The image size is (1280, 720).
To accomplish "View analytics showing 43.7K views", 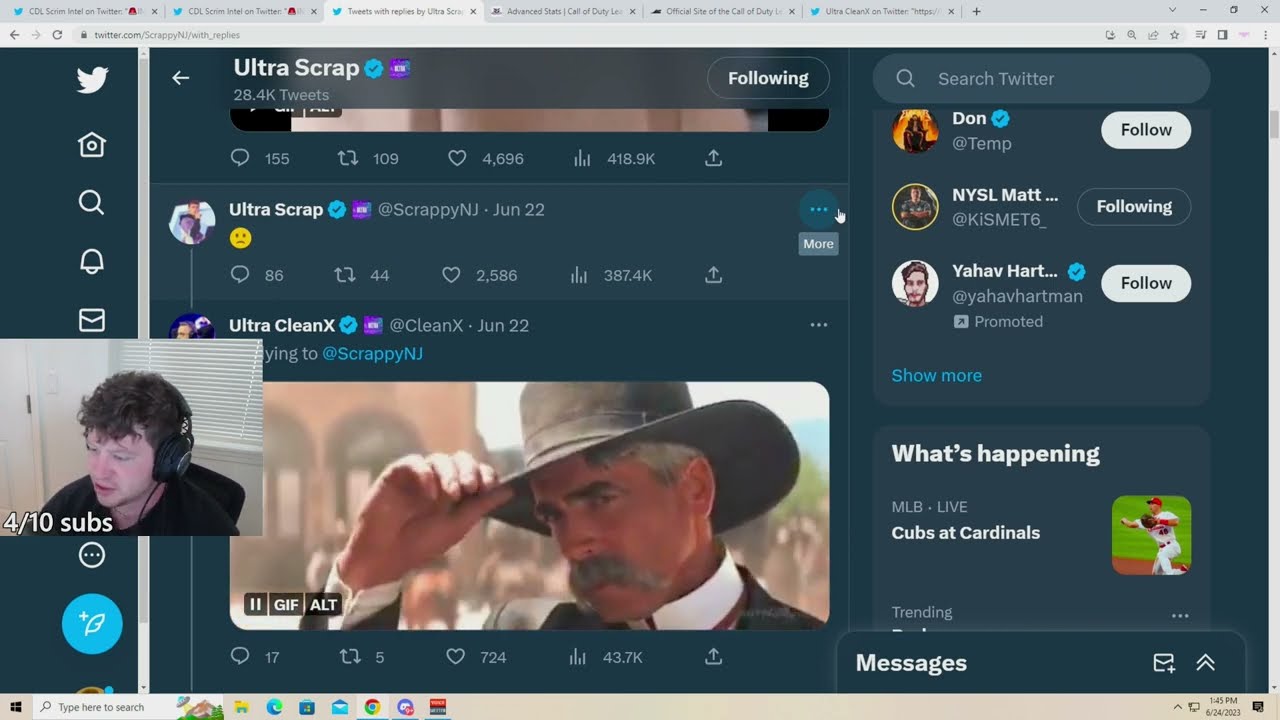I will [577, 656].
